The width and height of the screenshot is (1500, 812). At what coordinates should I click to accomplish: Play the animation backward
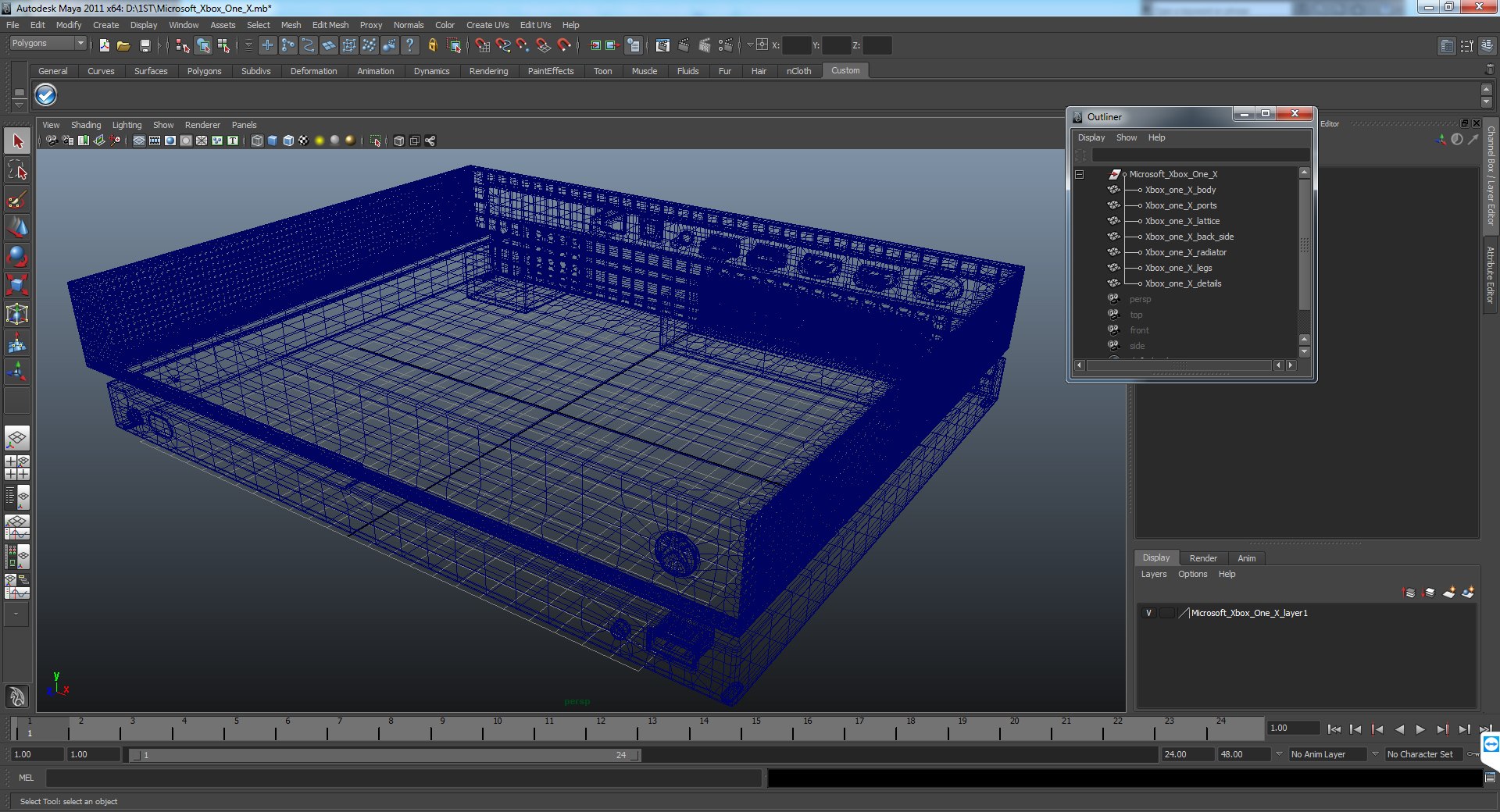[x=1399, y=729]
